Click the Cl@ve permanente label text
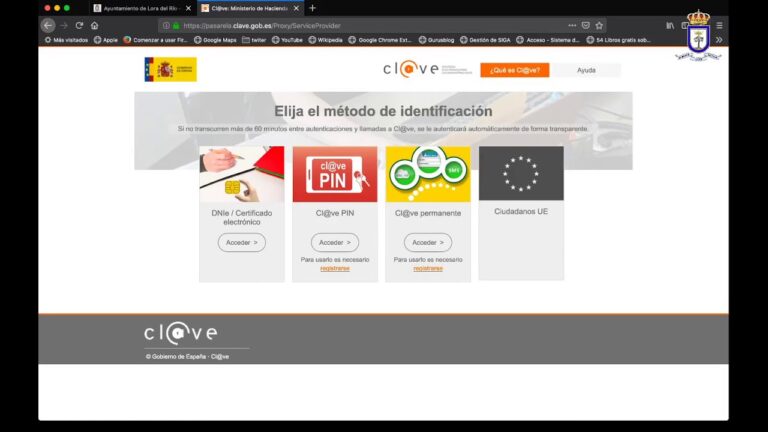The width and height of the screenshot is (768, 432). (x=428, y=213)
